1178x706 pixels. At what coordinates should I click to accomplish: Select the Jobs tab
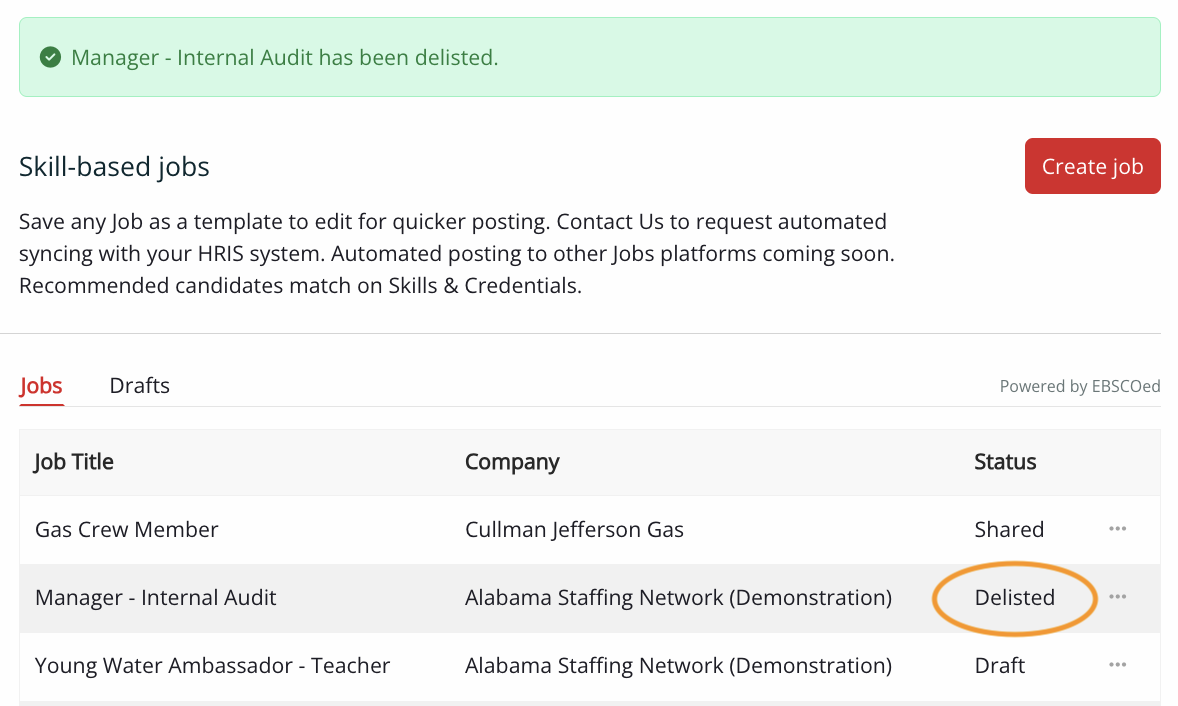pos(41,386)
